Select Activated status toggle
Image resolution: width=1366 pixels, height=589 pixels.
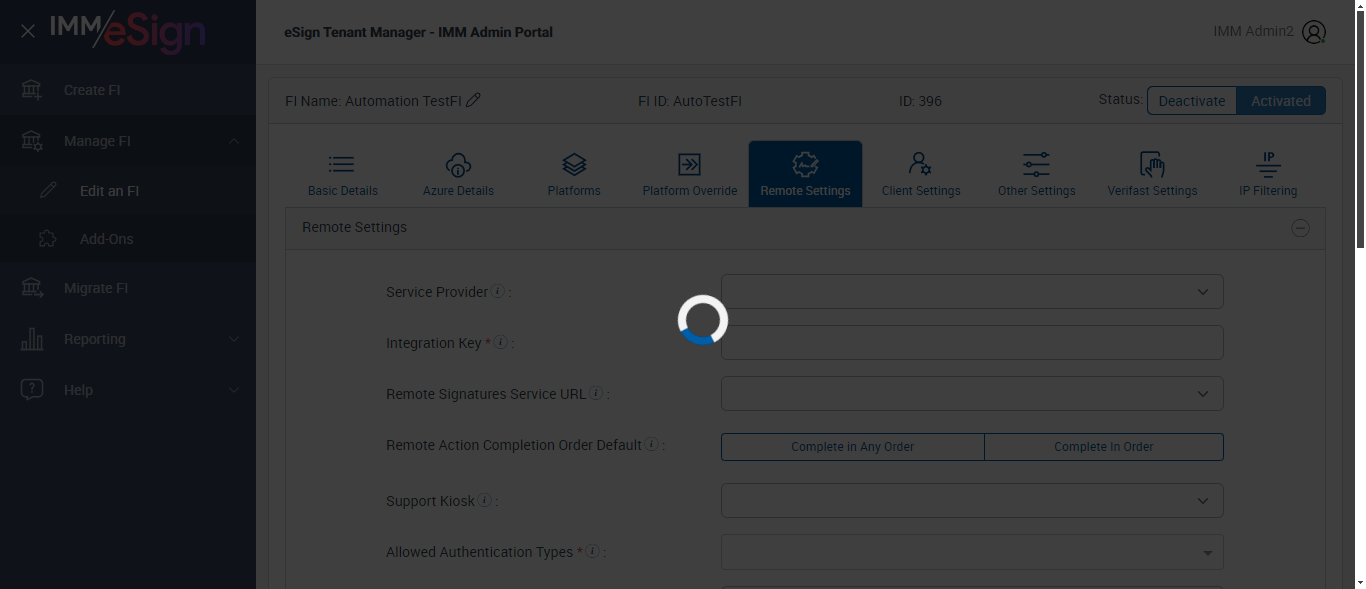click(x=1281, y=100)
